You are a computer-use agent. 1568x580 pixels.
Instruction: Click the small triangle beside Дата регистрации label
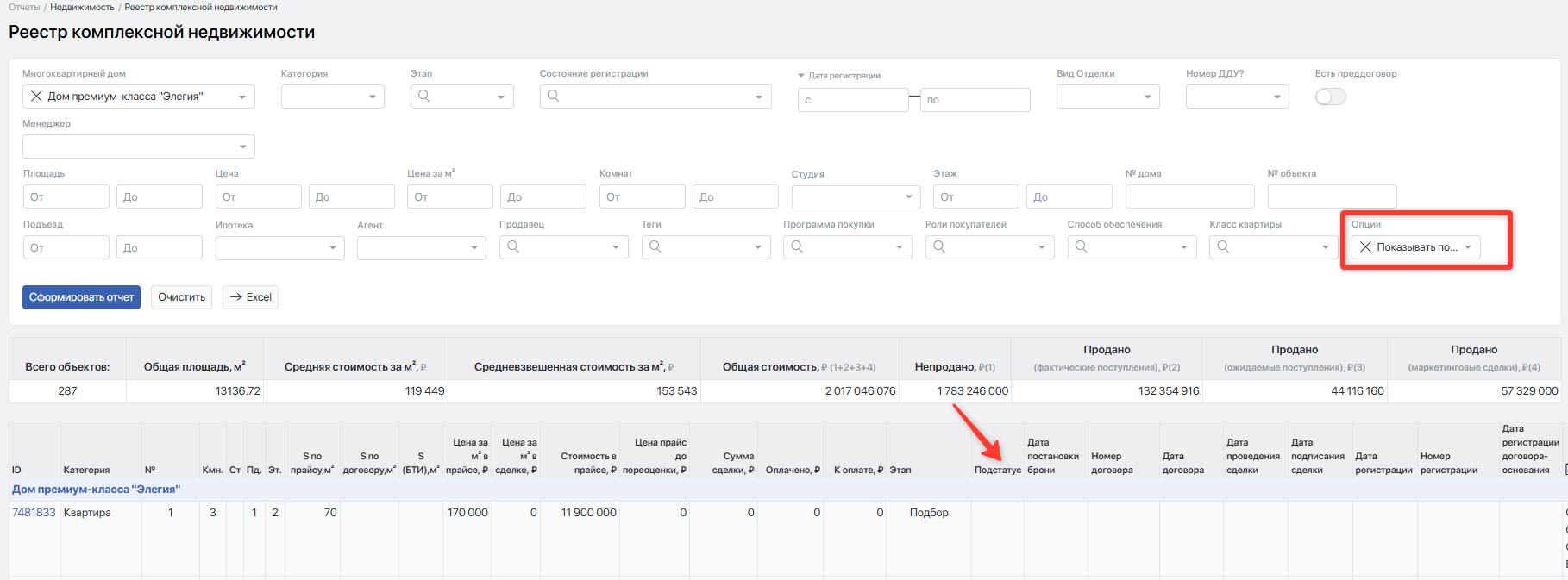tap(801, 76)
